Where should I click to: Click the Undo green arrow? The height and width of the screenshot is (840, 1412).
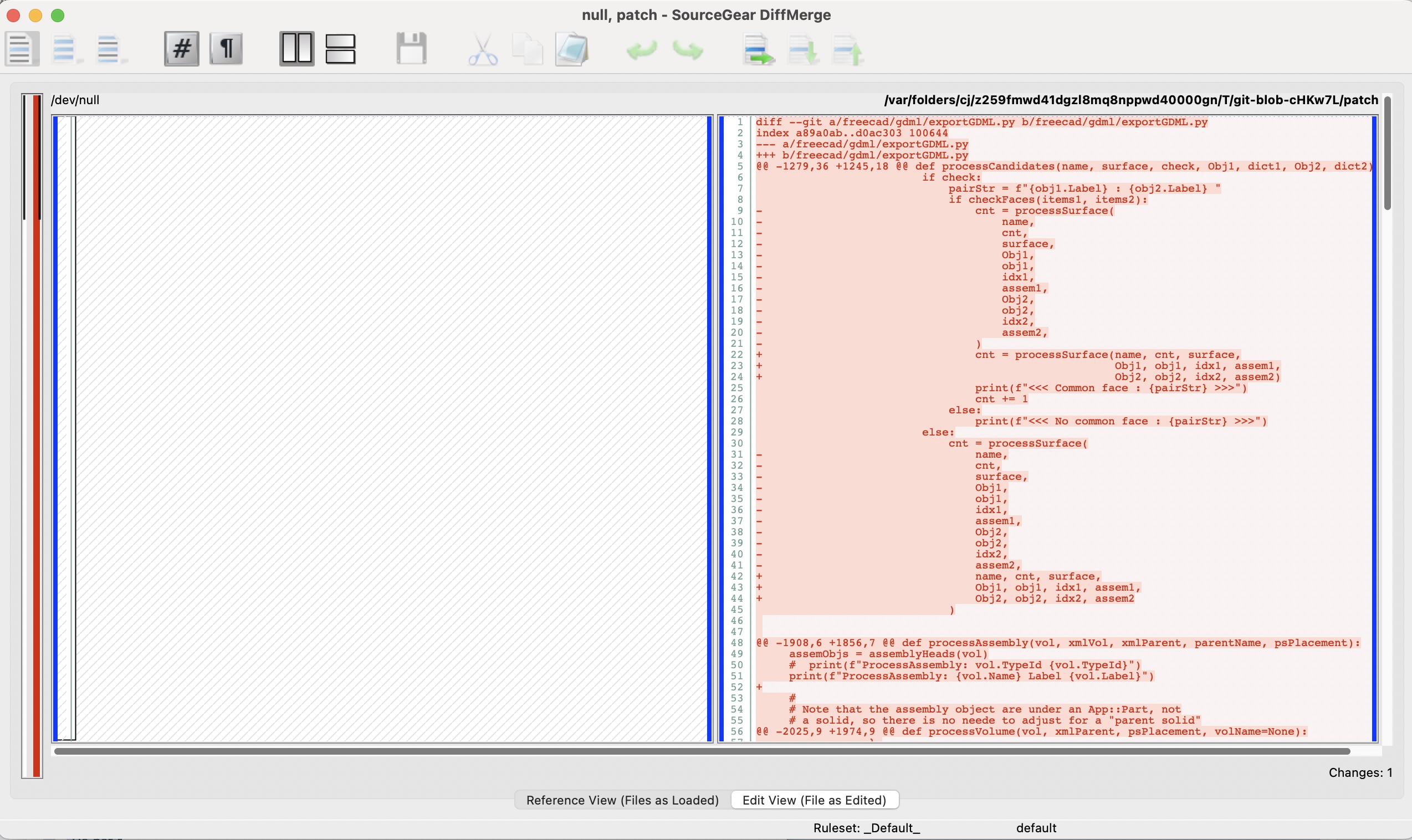(x=642, y=50)
